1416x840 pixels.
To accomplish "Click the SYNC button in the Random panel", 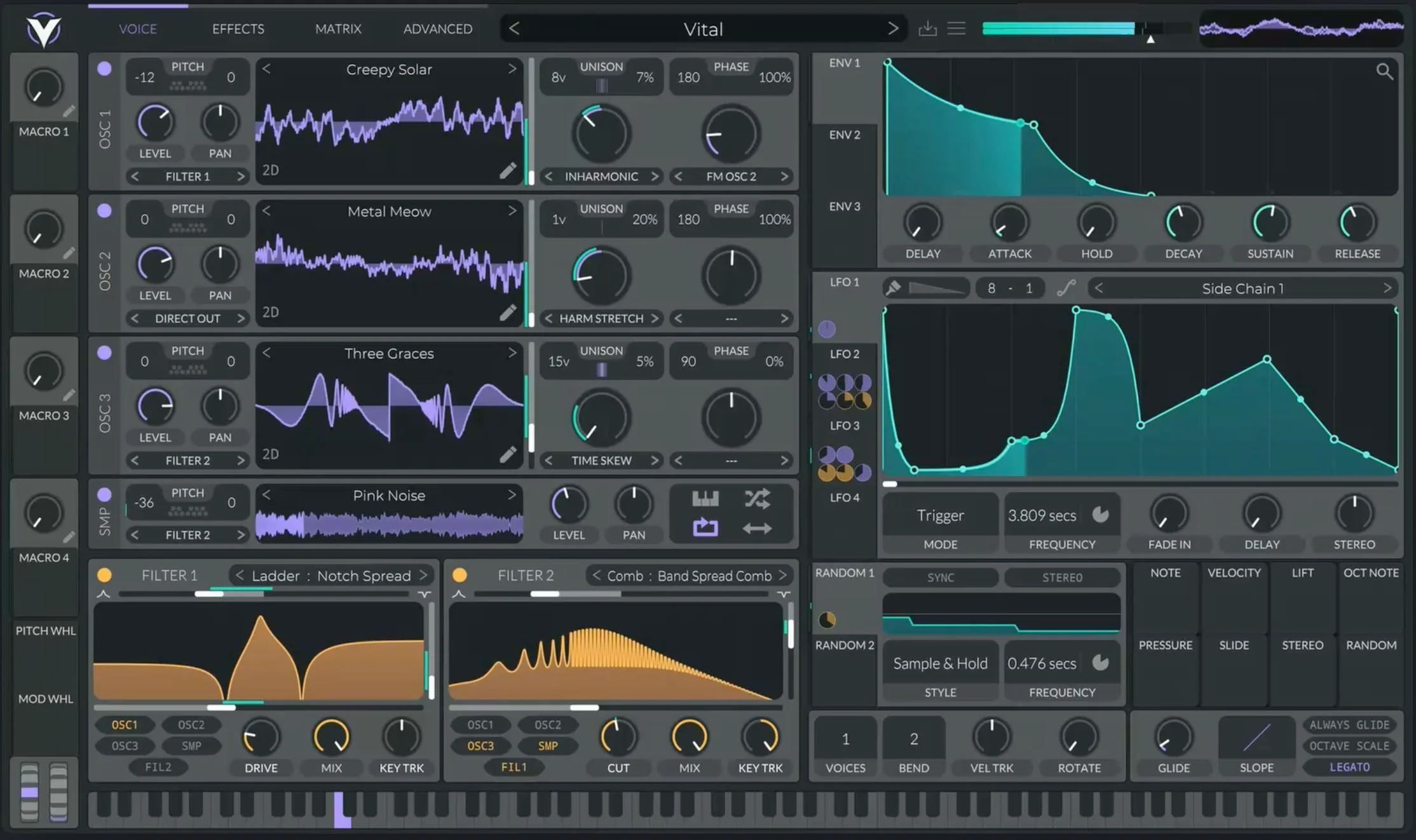I will (x=940, y=577).
